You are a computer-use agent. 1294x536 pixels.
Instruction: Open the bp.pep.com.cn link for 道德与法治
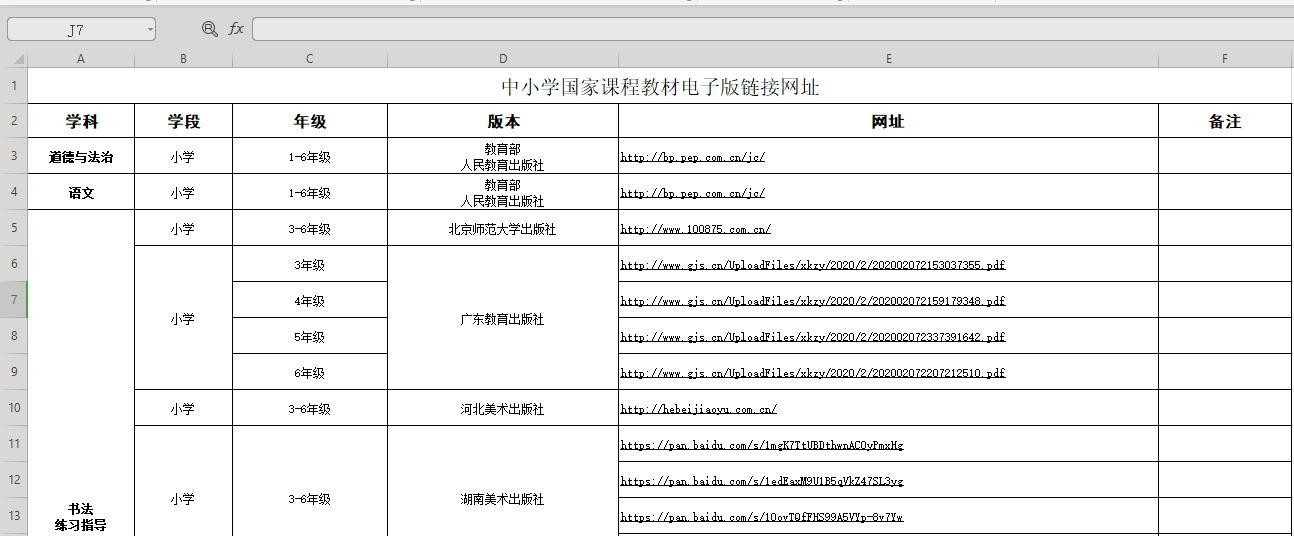[x=692, y=157]
